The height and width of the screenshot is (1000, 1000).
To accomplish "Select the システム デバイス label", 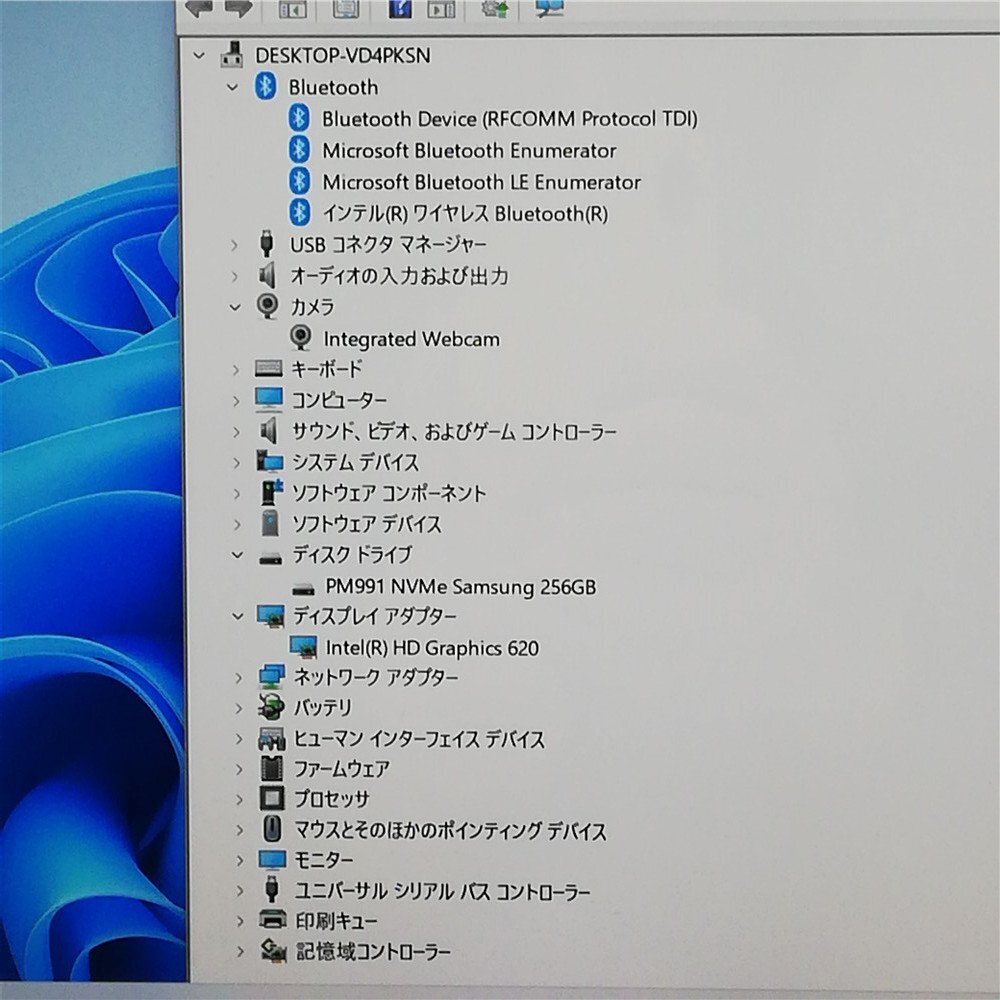I will 355,462.
